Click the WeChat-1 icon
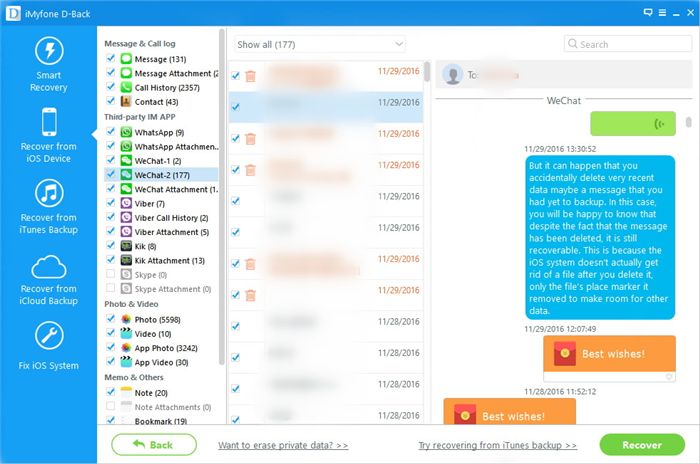700x464 pixels. click(x=126, y=160)
